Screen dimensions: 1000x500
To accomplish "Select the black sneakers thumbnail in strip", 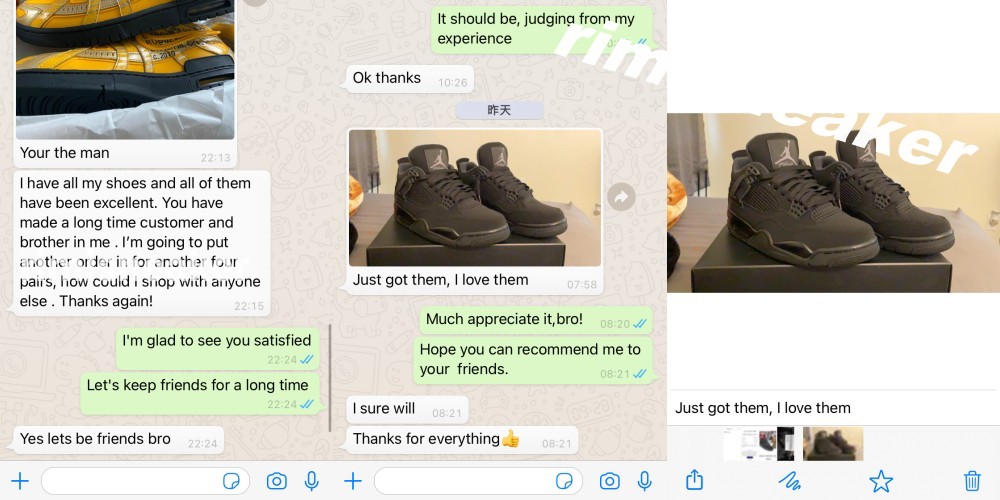I will pyautogui.click(x=833, y=444).
